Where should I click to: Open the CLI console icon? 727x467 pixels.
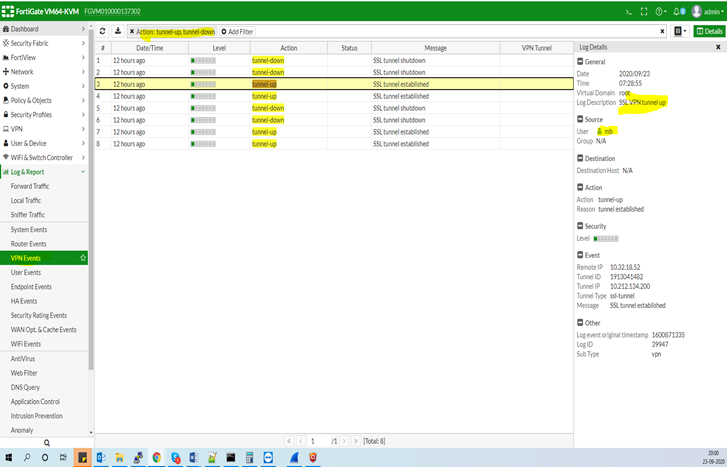click(x=627, y=11)
